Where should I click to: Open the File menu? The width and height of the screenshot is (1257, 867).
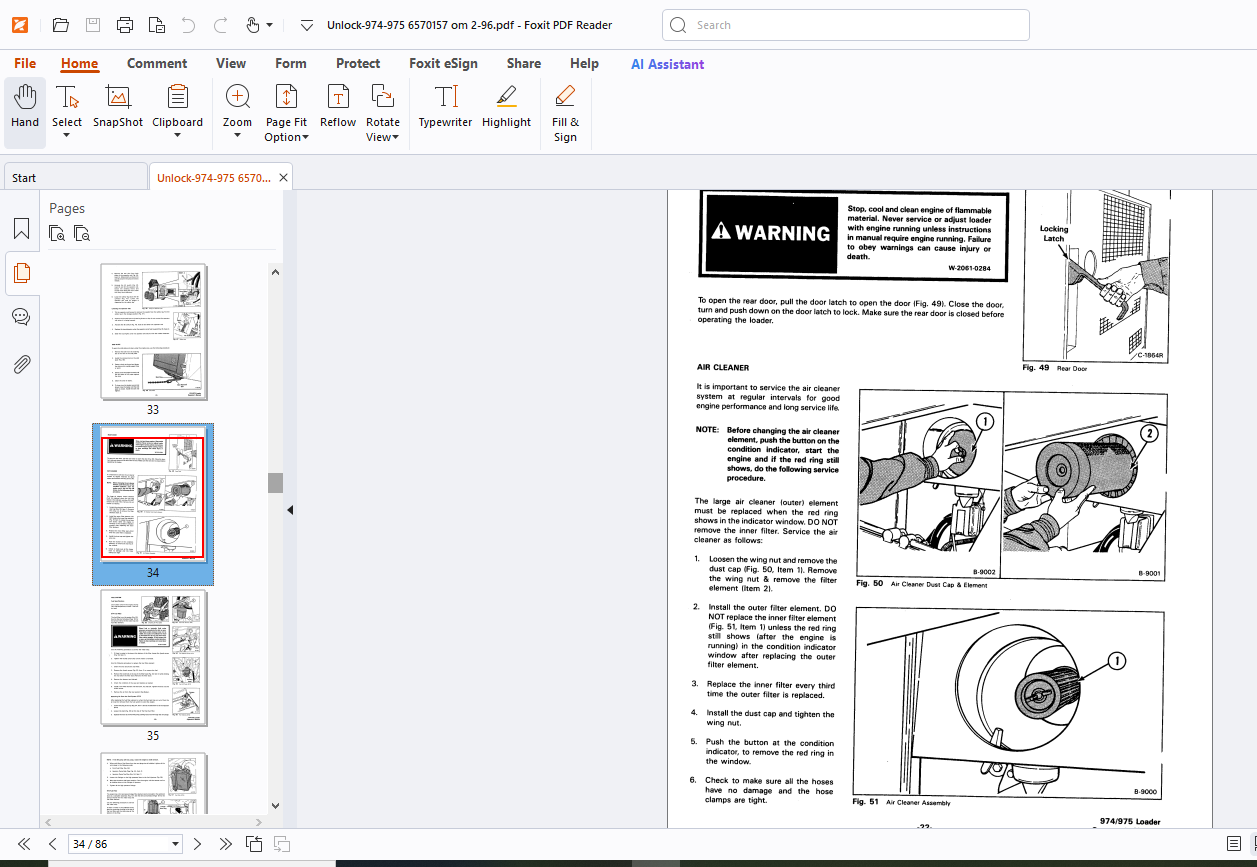[x=25, y=63]
